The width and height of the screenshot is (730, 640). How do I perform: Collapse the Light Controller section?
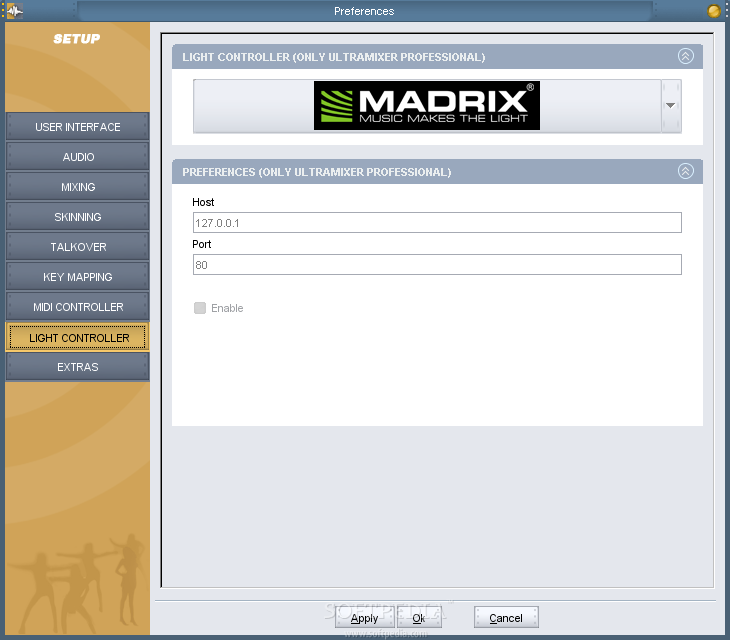685,56
